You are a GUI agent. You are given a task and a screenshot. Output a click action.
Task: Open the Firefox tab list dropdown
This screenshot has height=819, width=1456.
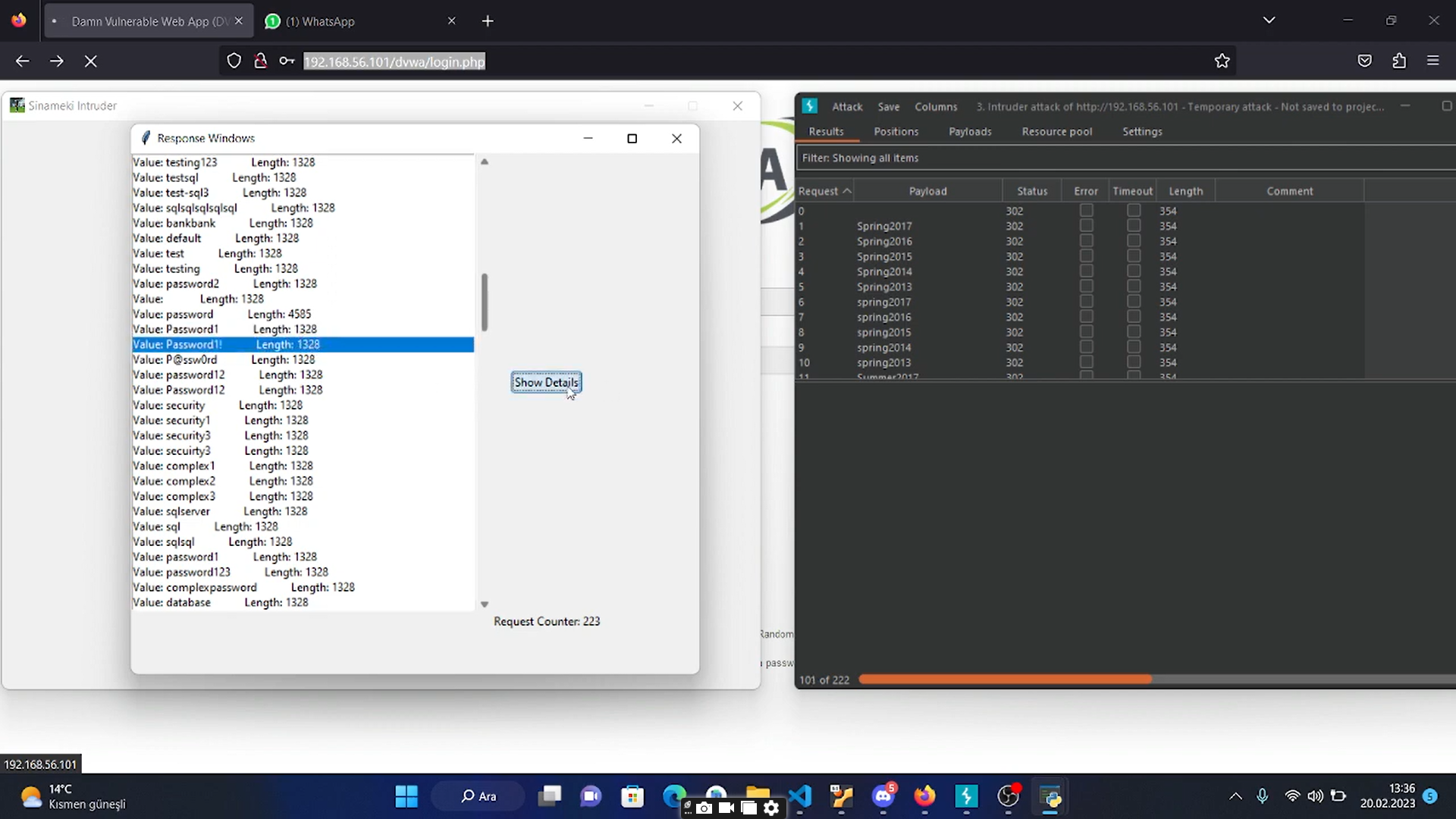[1269, 20]
